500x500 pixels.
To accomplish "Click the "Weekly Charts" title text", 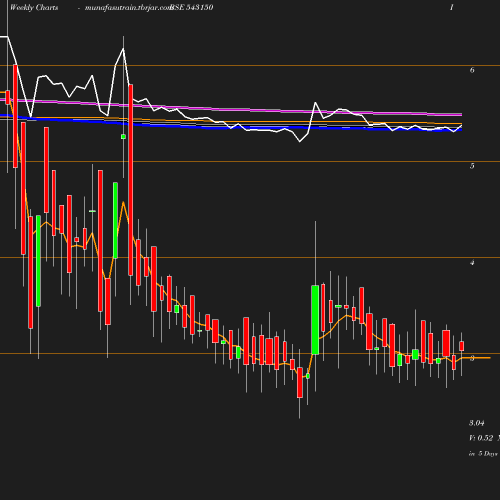I will click(x=34, y=8).
